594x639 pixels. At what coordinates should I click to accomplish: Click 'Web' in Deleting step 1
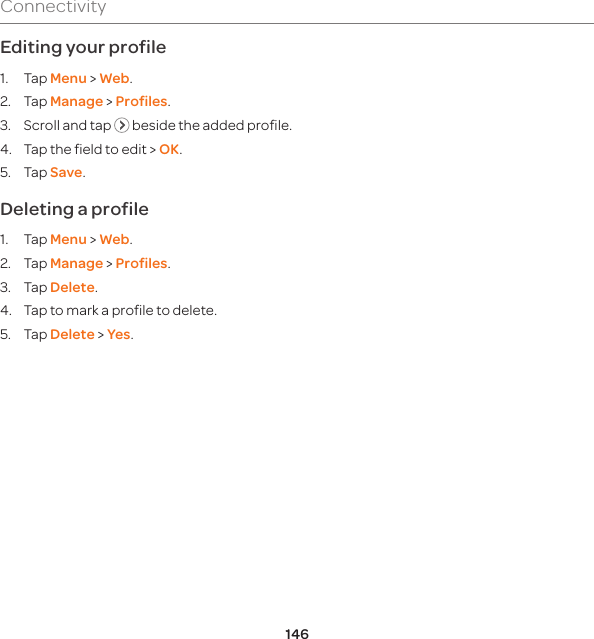point(114,240)
